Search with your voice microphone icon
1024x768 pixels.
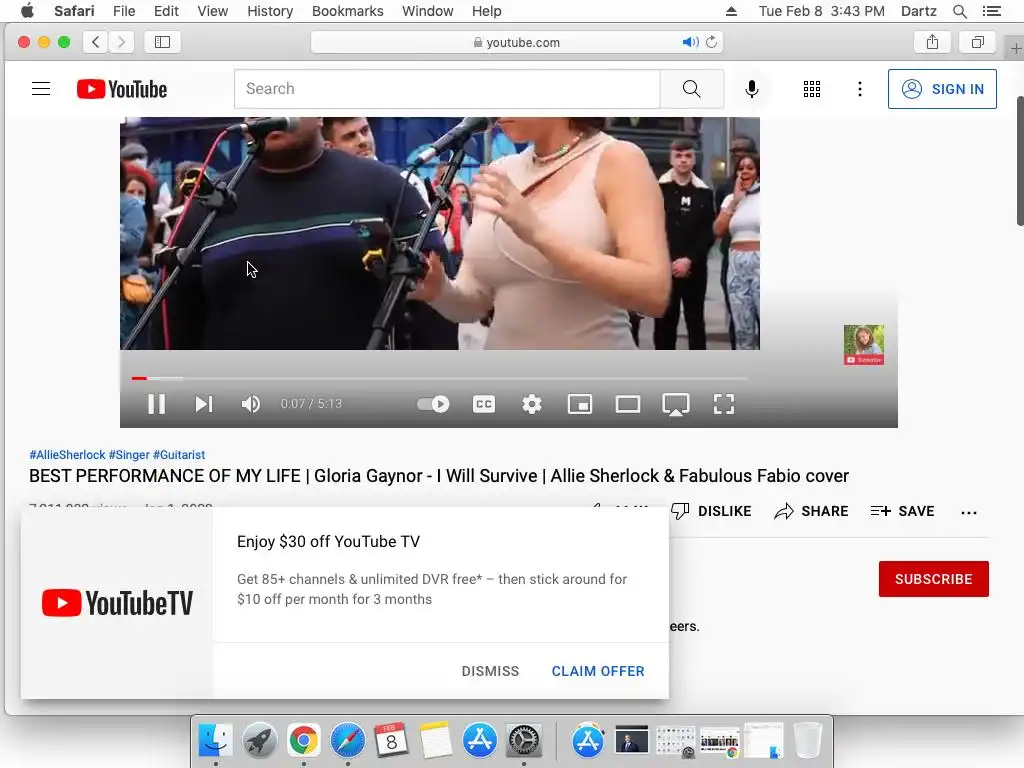click(752, 89)
